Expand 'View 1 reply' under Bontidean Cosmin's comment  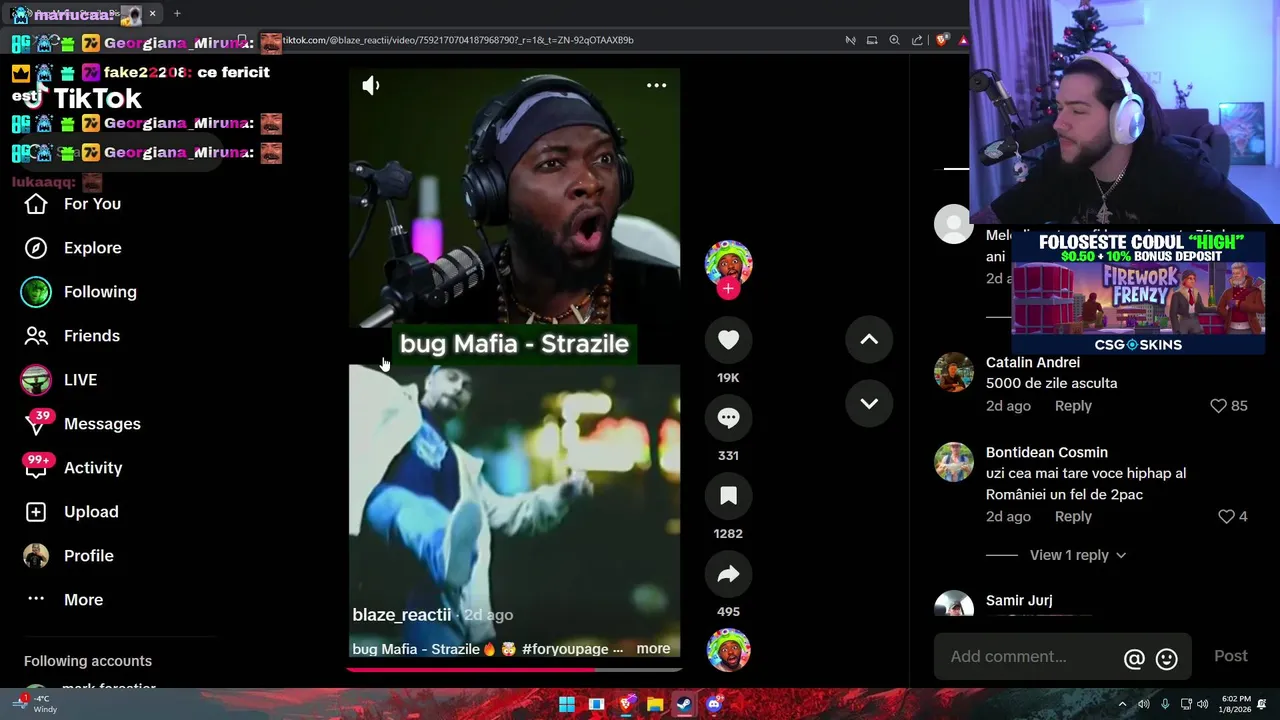[1077, 555]
